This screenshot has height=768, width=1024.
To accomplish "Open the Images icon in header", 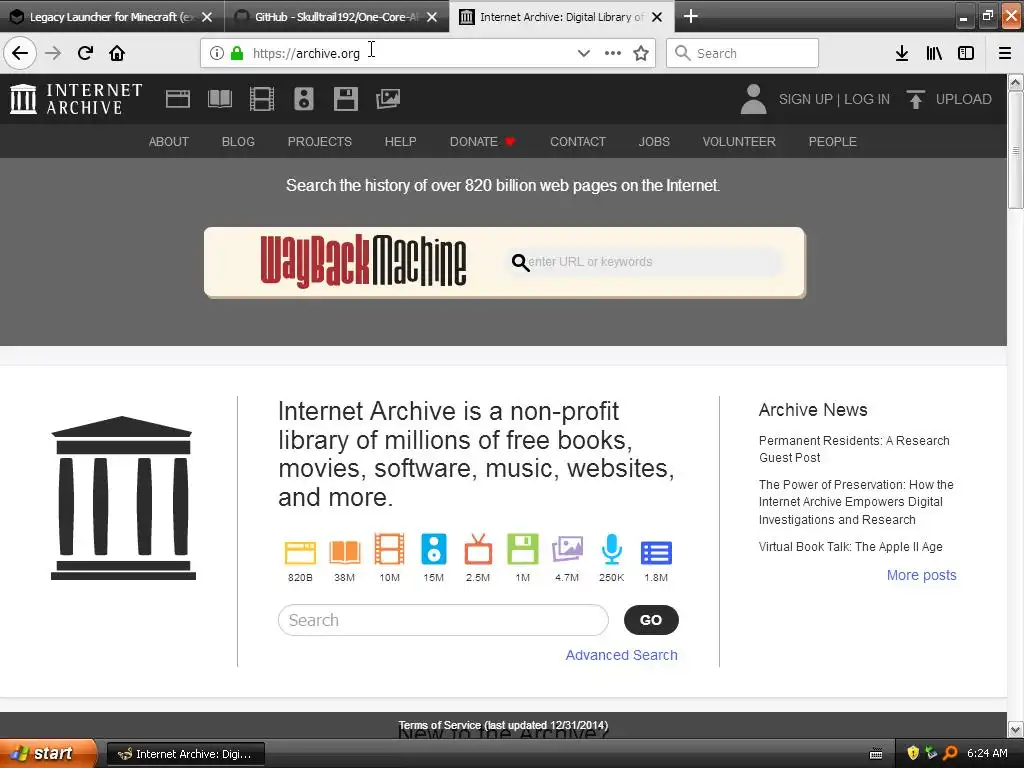I will (388, 99).
